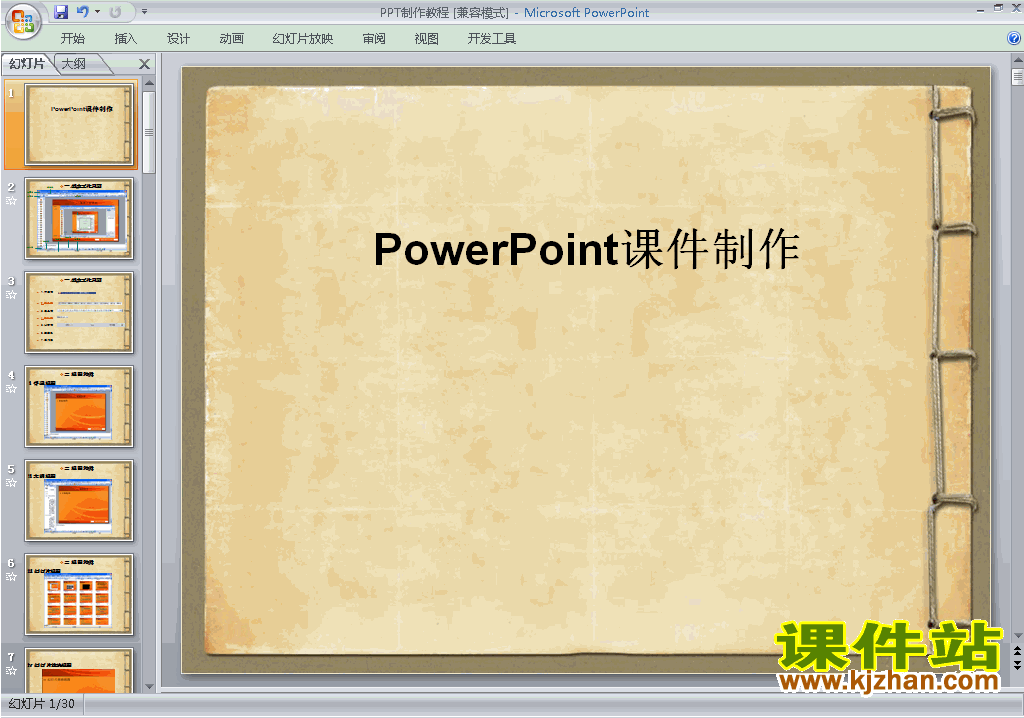Undo the last action

[x=82, y=12]
